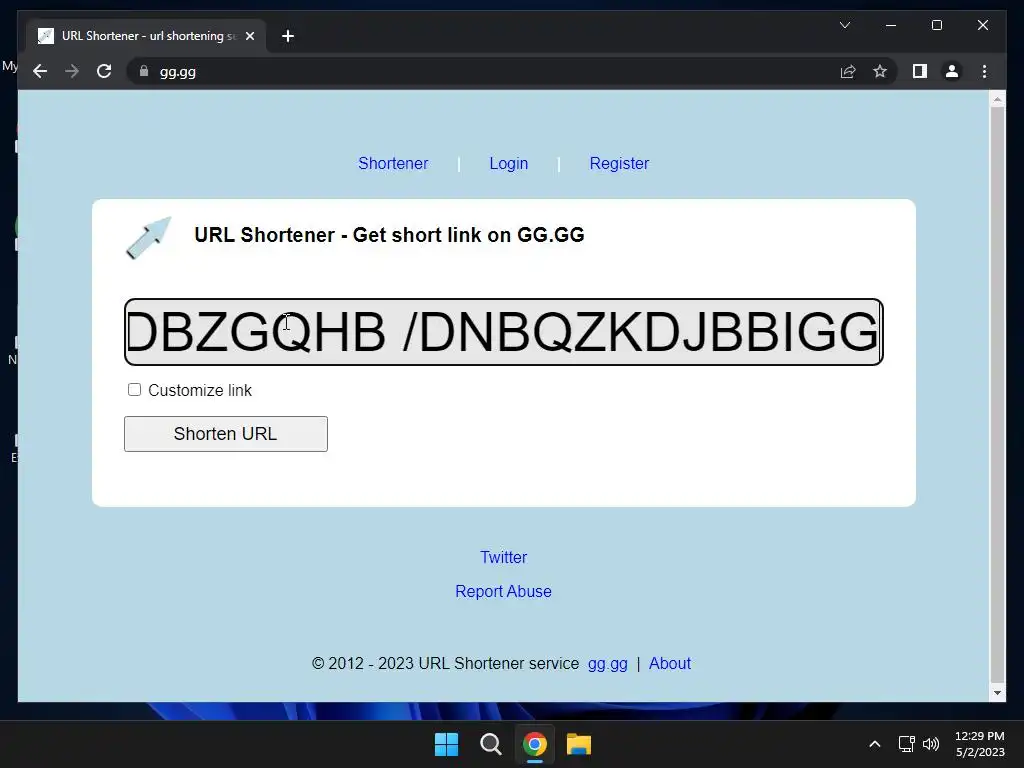Image resolution: width=1024 pixels, height=768 pixels.
Task: Open the Windows Start menu
Action: click(447, 744)
